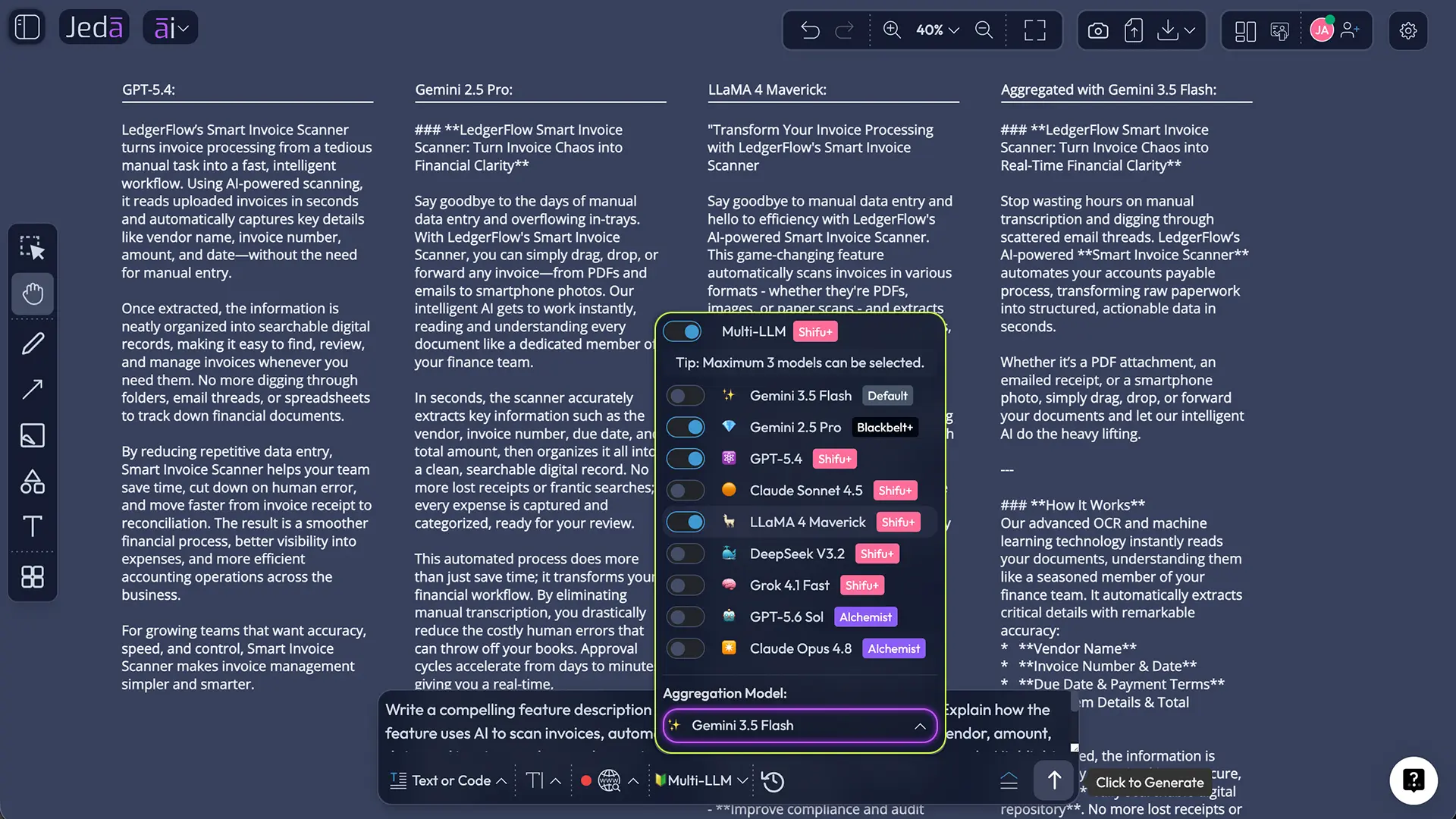1456x819 pixels.
Task: Redo the last undone action
Action: (x=844, y=30)
